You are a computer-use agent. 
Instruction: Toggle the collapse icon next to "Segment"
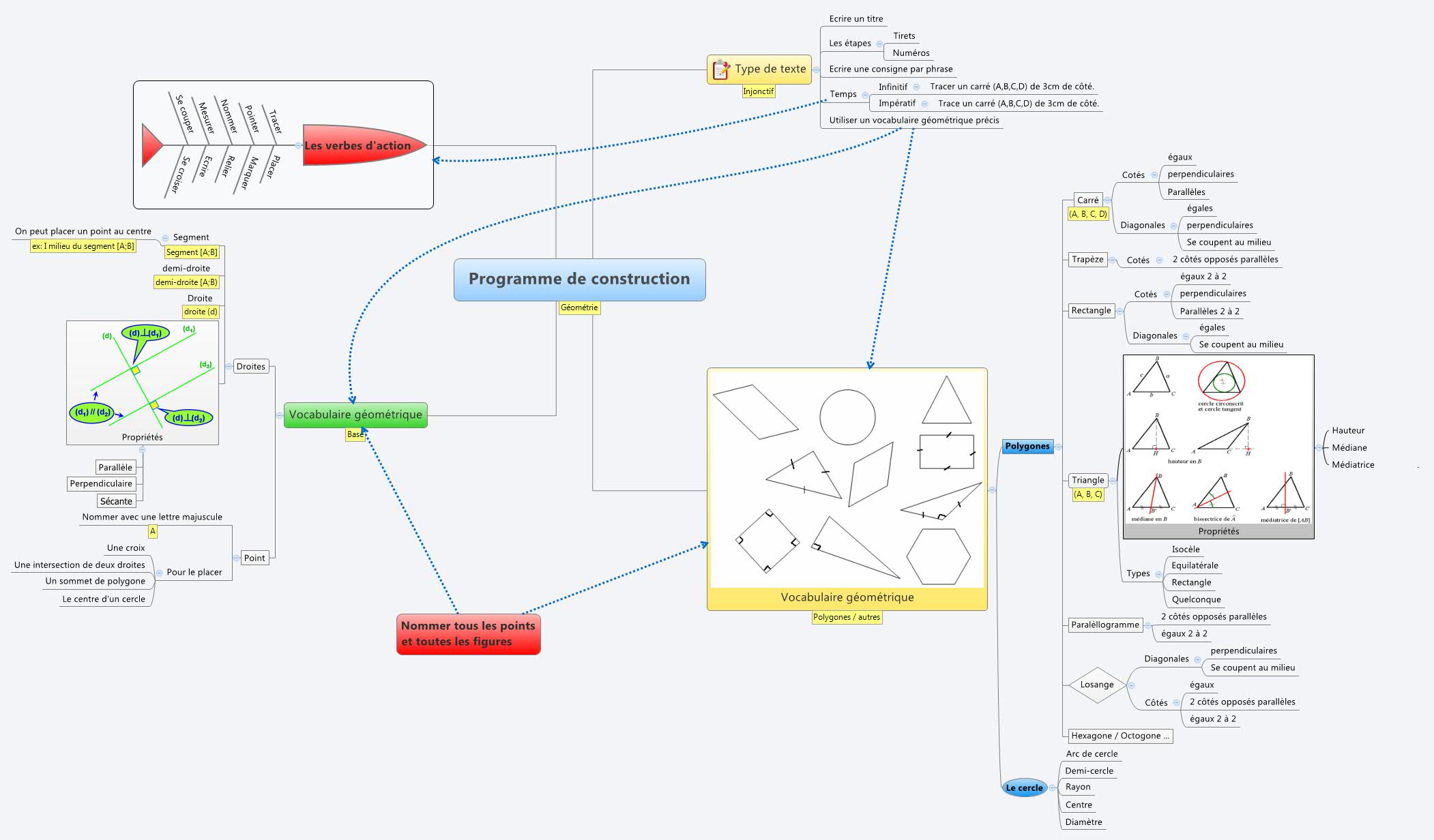tap(164, 237)
